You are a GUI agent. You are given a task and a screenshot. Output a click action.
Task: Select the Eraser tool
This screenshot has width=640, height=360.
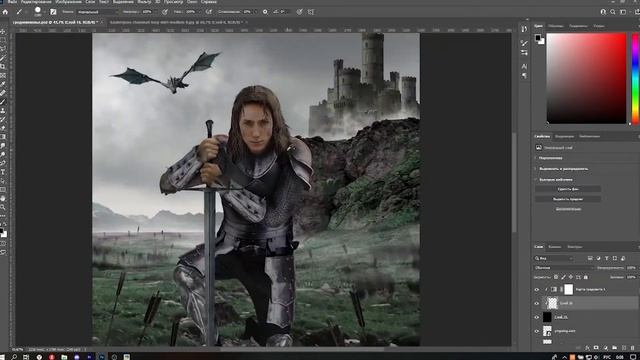(3, 128)
